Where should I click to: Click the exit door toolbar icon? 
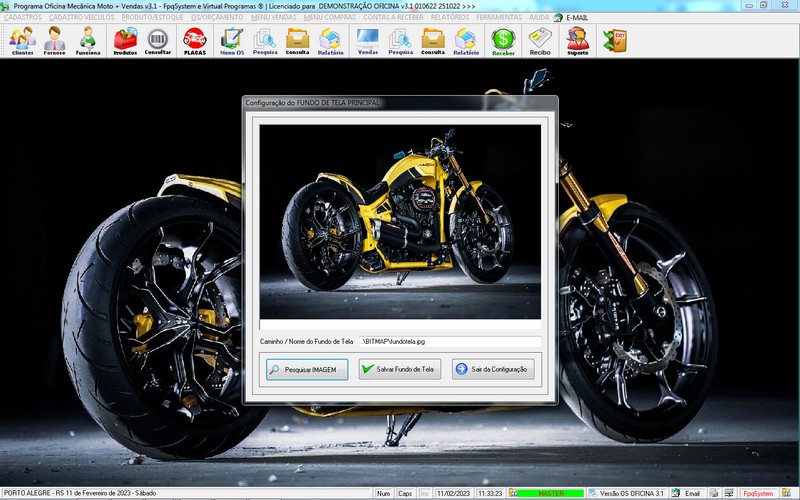click(615, 41)
